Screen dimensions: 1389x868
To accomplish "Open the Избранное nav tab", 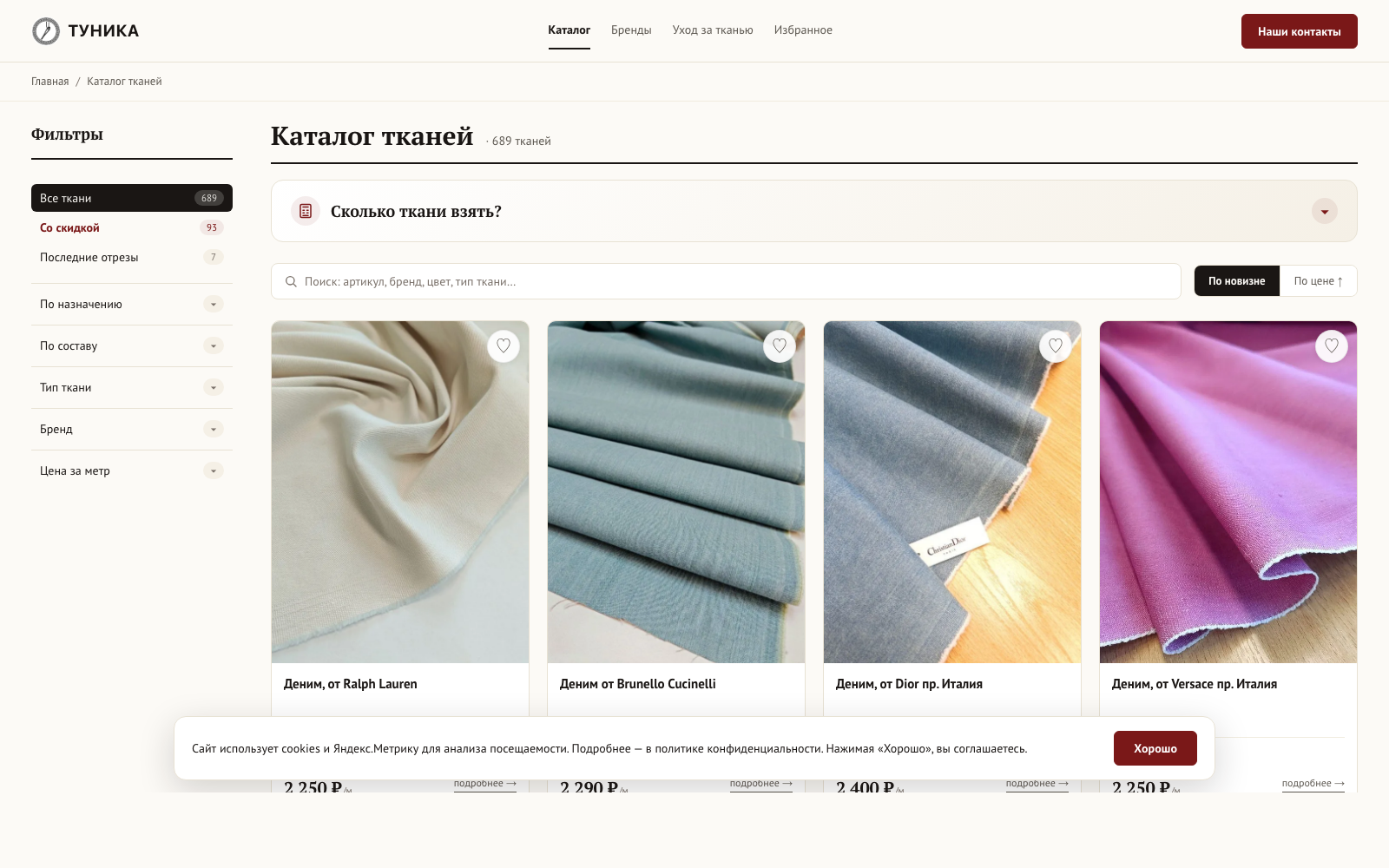I will 803,30.
